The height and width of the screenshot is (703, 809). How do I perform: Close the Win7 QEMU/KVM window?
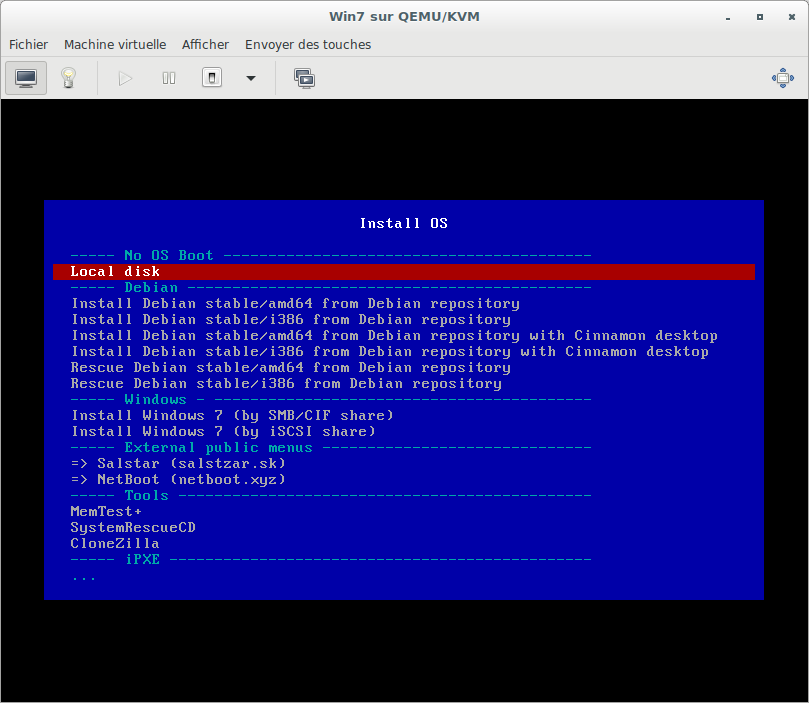pos(792,17)
